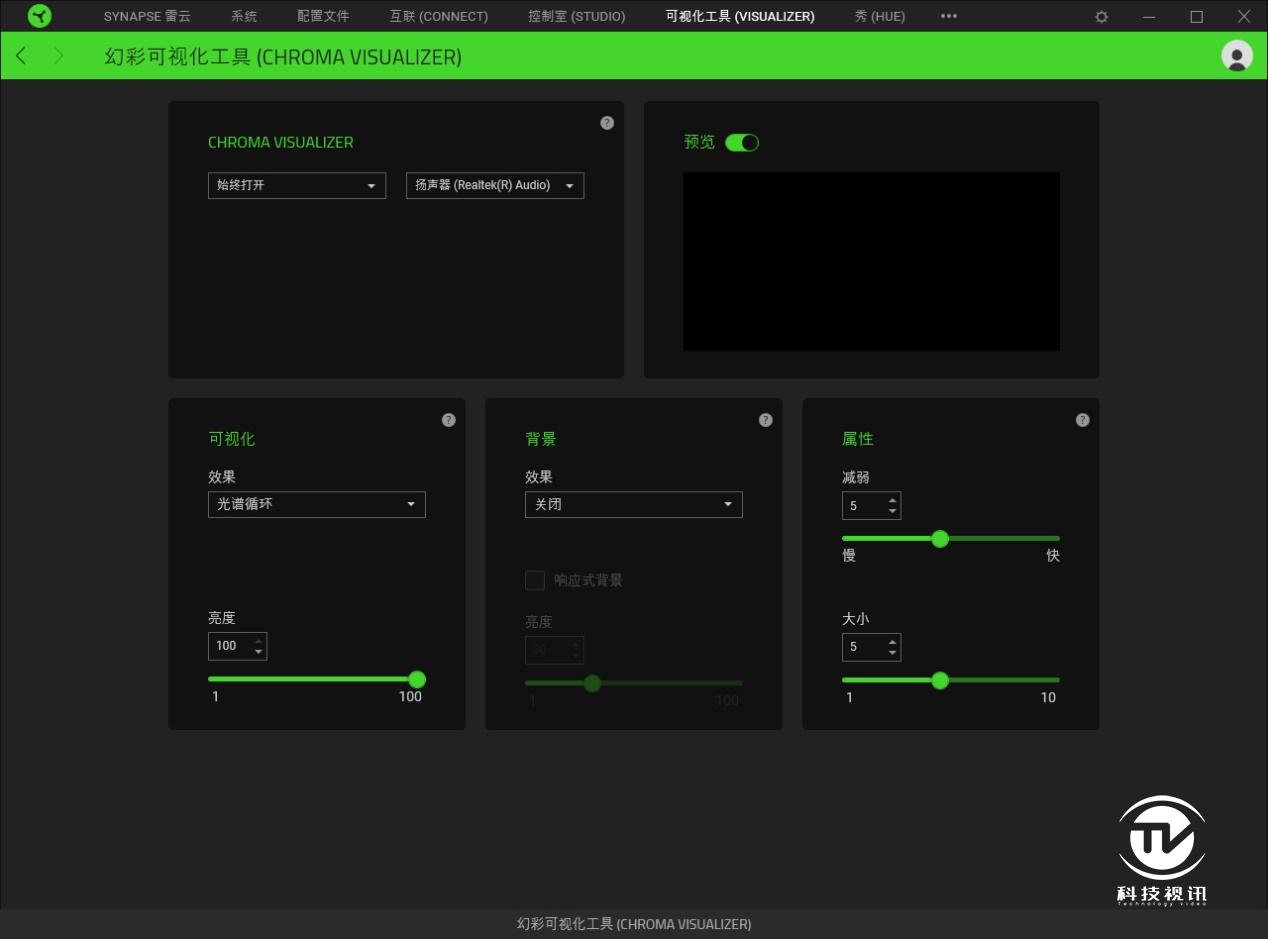This screenshot has width=1268, height=939.
Task: Click the 减弱 slider handle
Action: (x=940, y=538)
